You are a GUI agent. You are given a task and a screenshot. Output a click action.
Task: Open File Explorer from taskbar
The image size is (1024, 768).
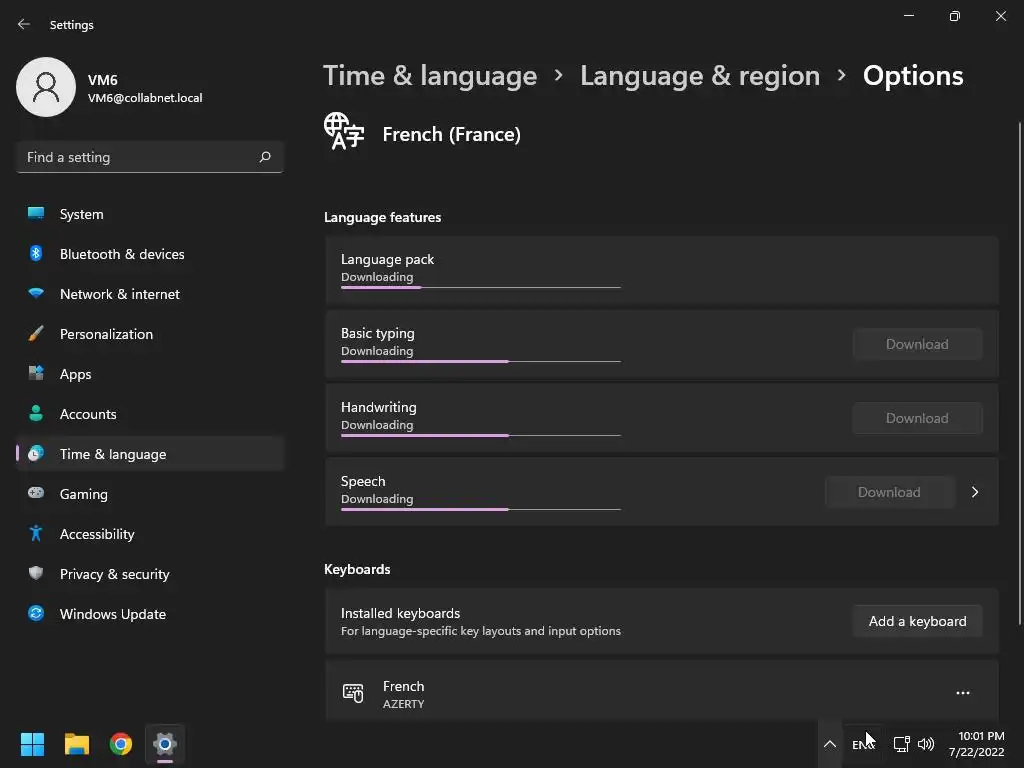tap(77, 744)
